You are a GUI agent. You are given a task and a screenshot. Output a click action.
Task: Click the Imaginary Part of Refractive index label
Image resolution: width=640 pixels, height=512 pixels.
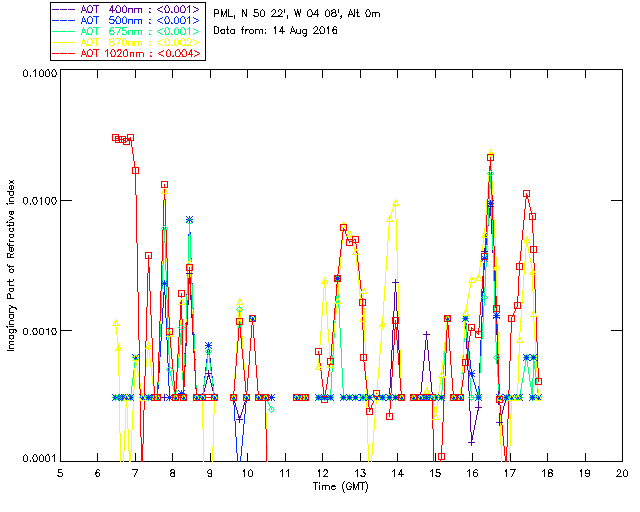tap(11, 265)
